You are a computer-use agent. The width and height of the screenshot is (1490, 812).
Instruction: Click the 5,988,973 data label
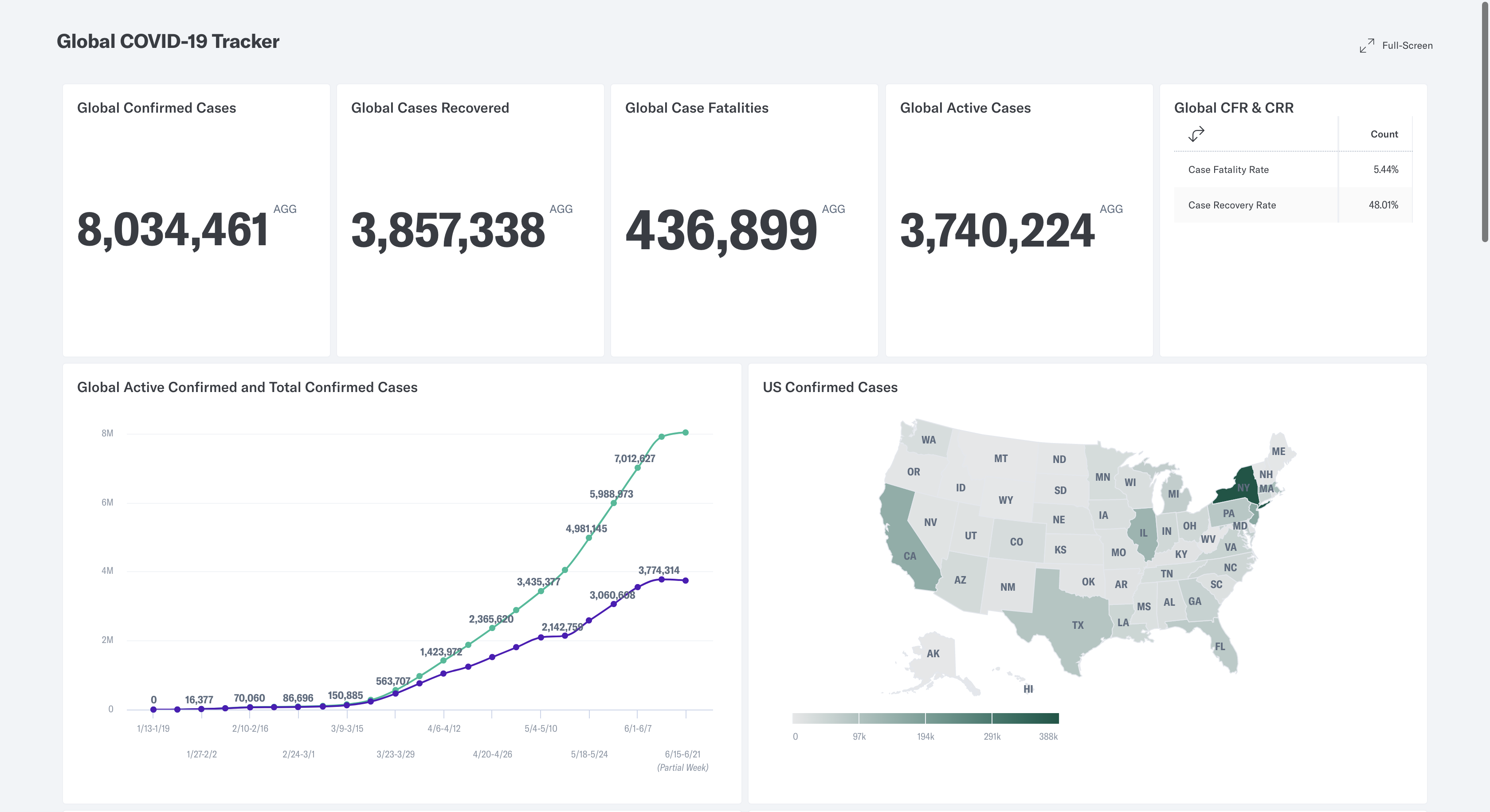click(x=612, y=494)
